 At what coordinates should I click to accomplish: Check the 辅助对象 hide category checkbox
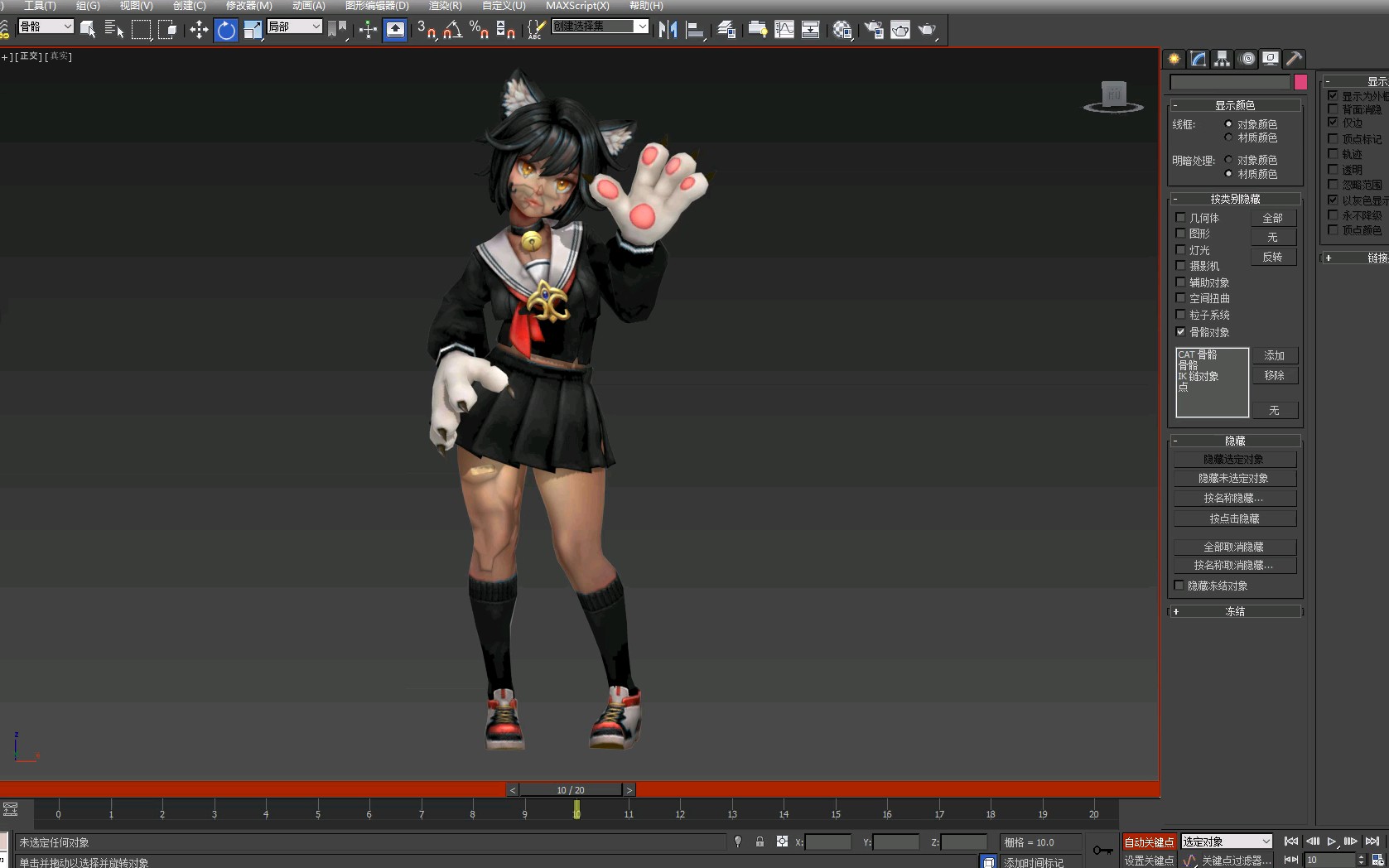point(1180,282)
